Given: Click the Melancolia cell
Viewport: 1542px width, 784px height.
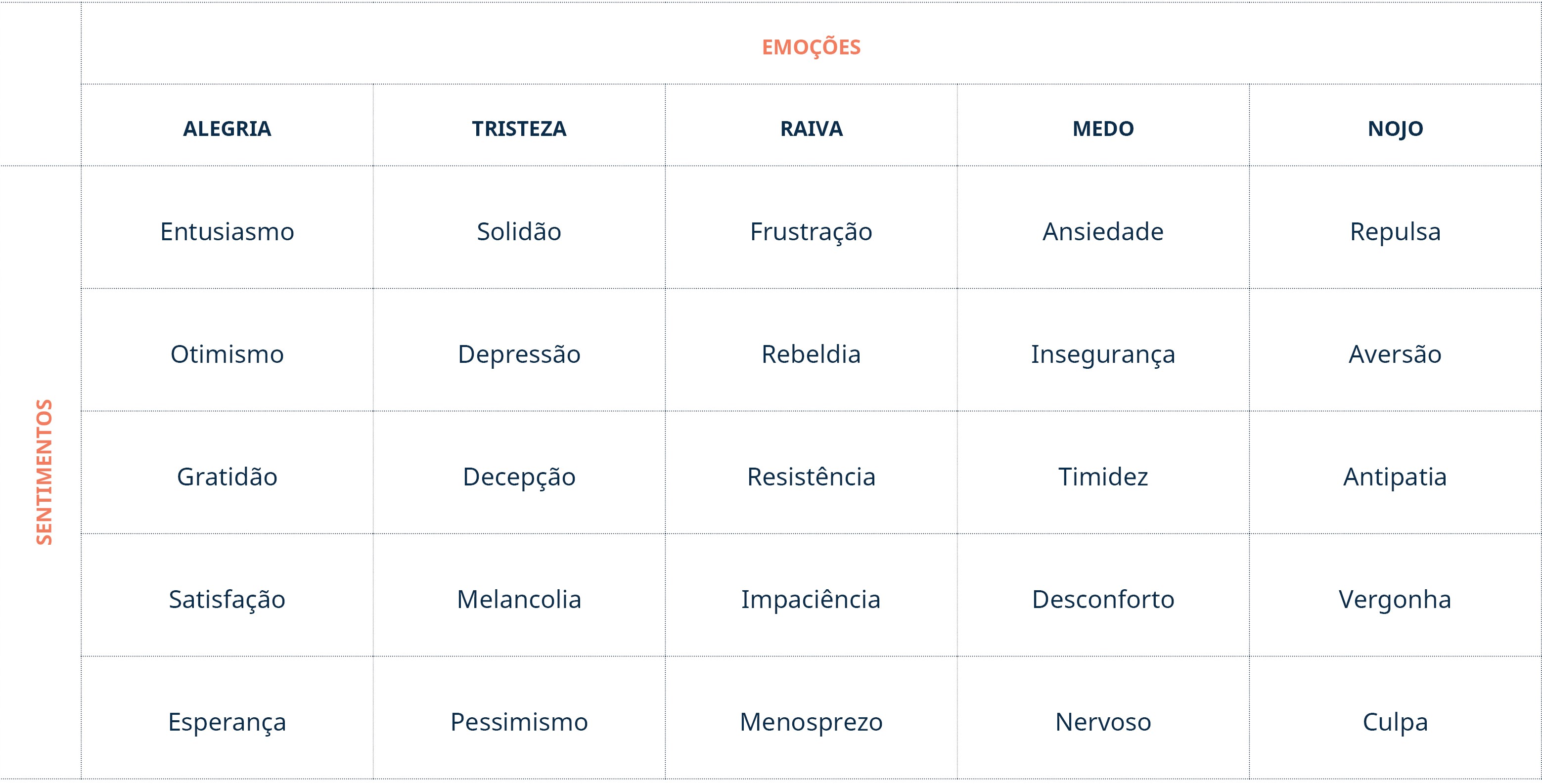Looking at the screenshot, I should tap(519, 599).
